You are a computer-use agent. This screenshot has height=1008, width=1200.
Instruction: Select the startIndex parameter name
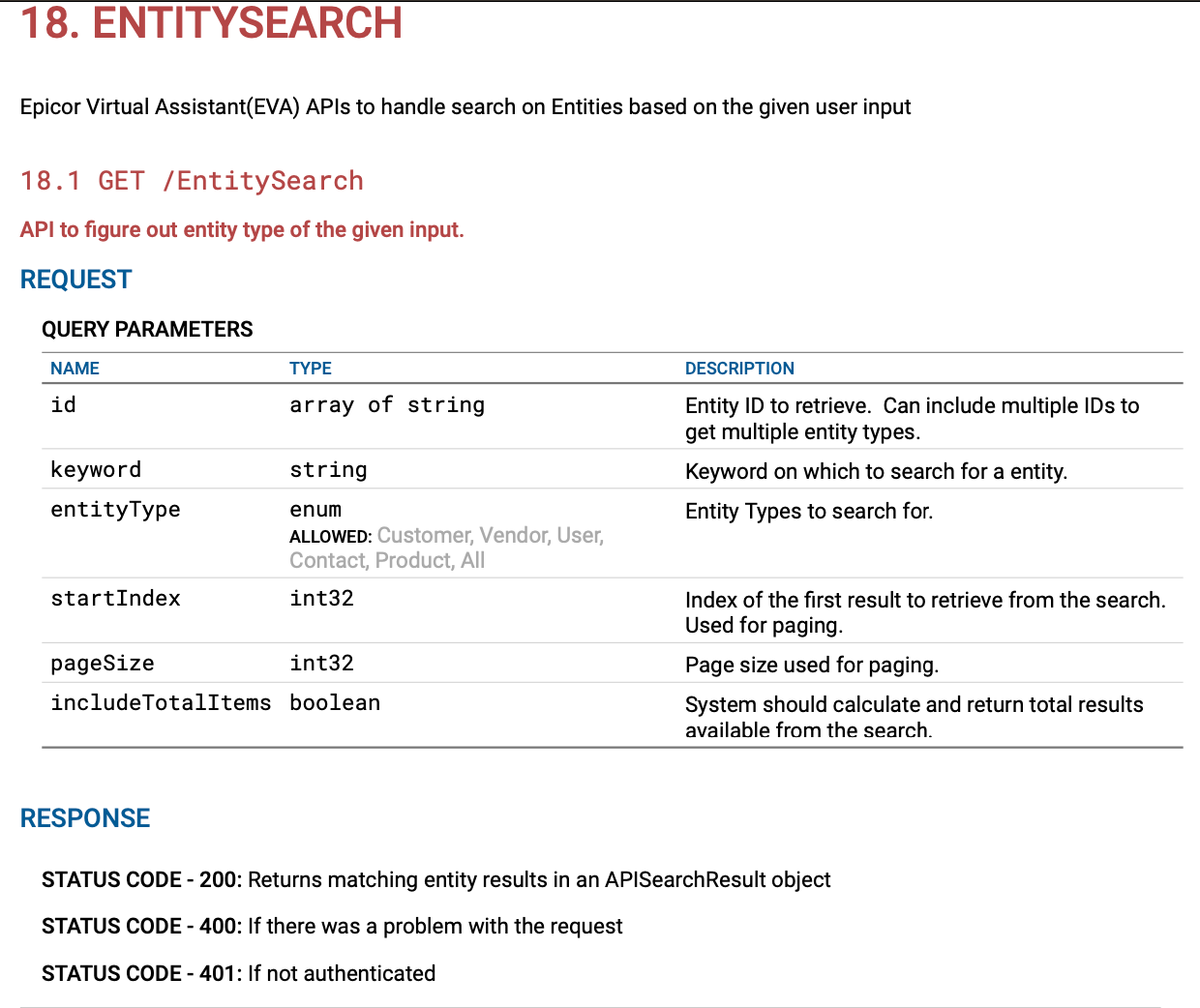[115, 599]
